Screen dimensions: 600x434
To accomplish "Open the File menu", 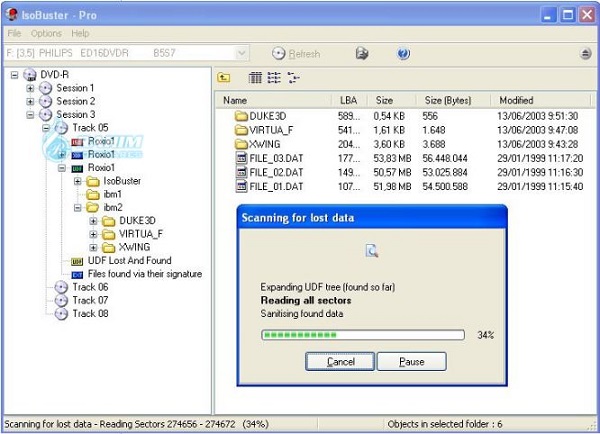I will 14,33.
